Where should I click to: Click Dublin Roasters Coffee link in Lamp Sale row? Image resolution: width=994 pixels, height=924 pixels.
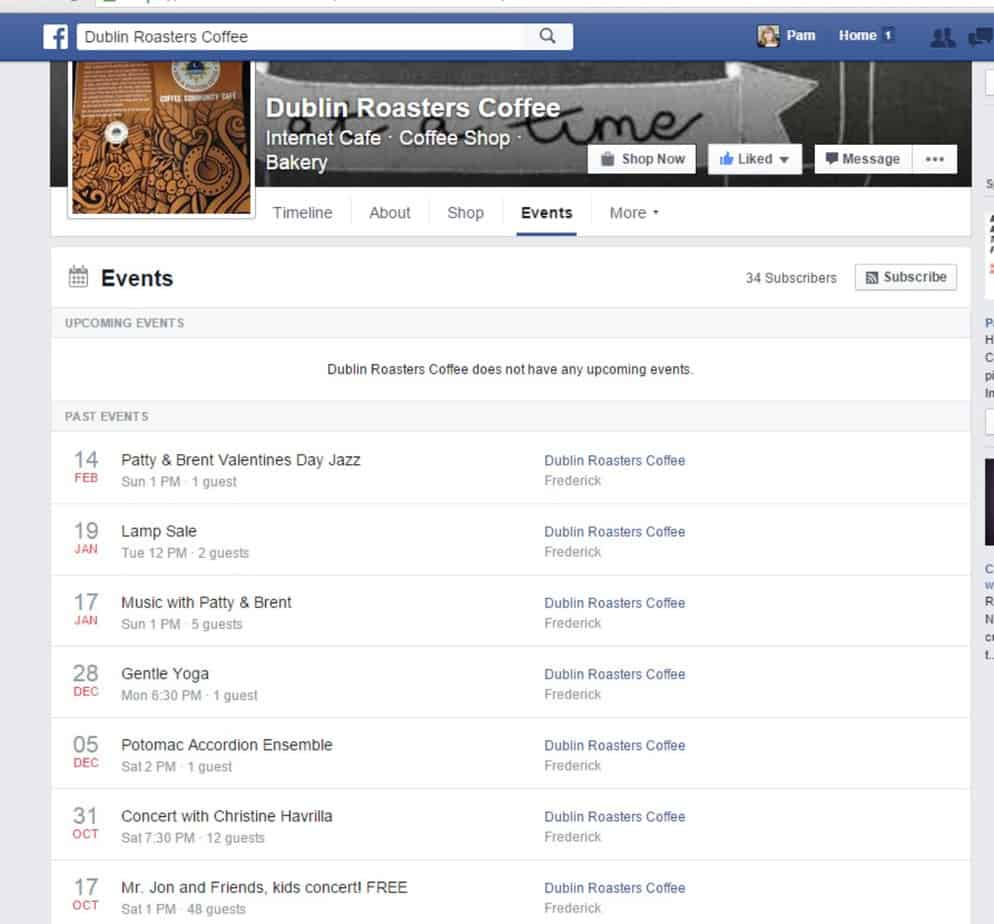click(614, 532)
